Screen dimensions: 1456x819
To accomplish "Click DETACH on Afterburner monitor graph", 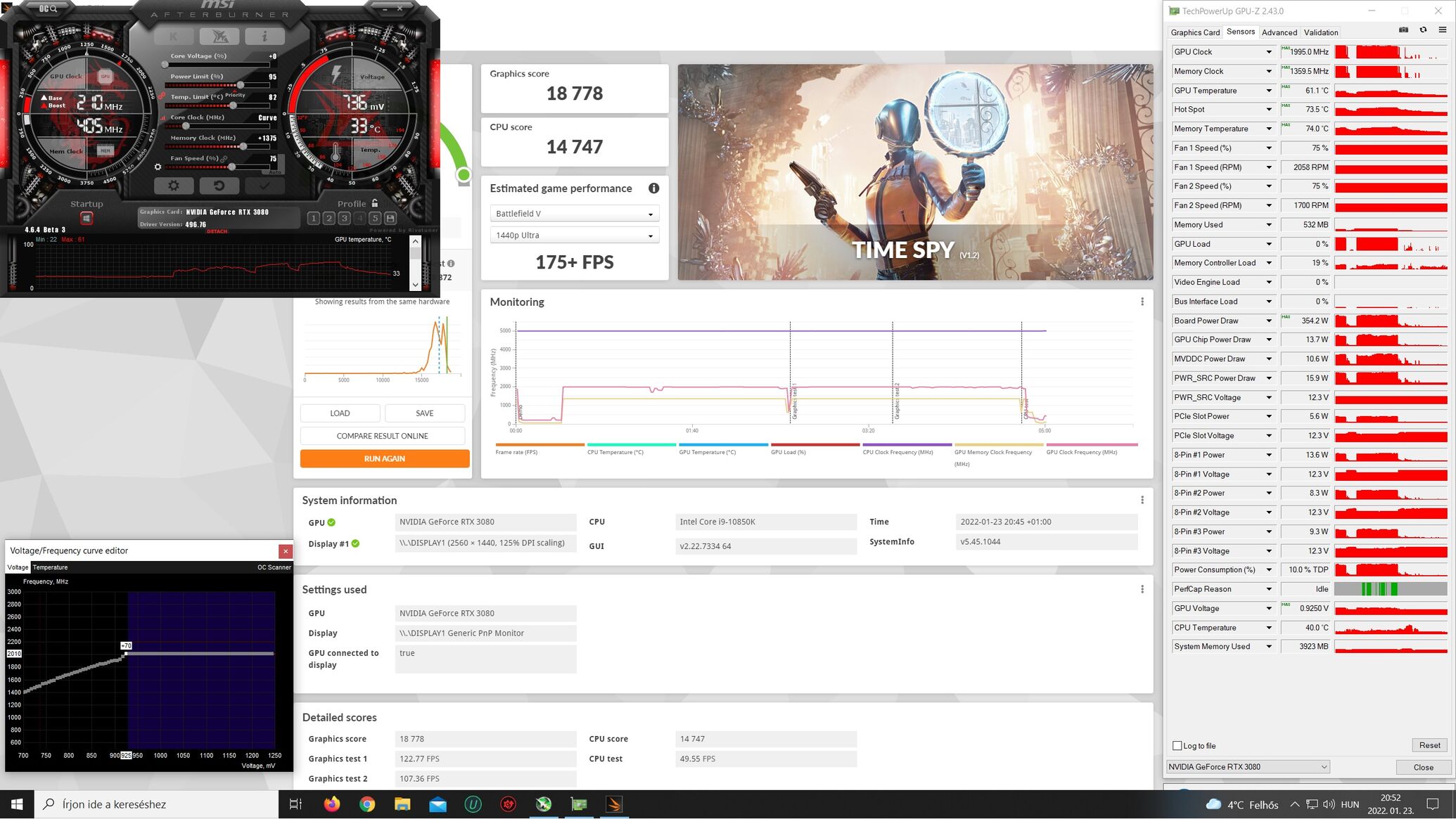I will point(217,231).
